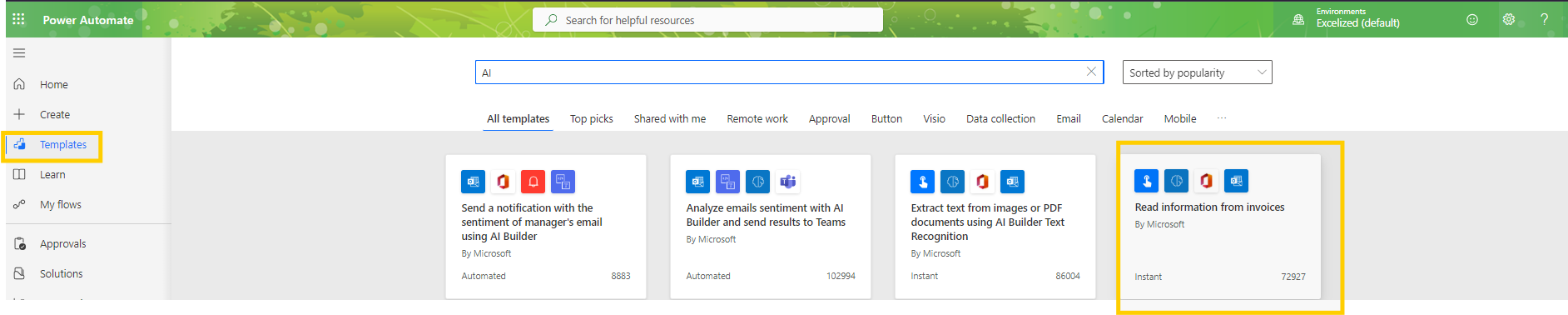Open Approvals in the sidebar
Screen dimensions: 1568x315
[63, 243]
